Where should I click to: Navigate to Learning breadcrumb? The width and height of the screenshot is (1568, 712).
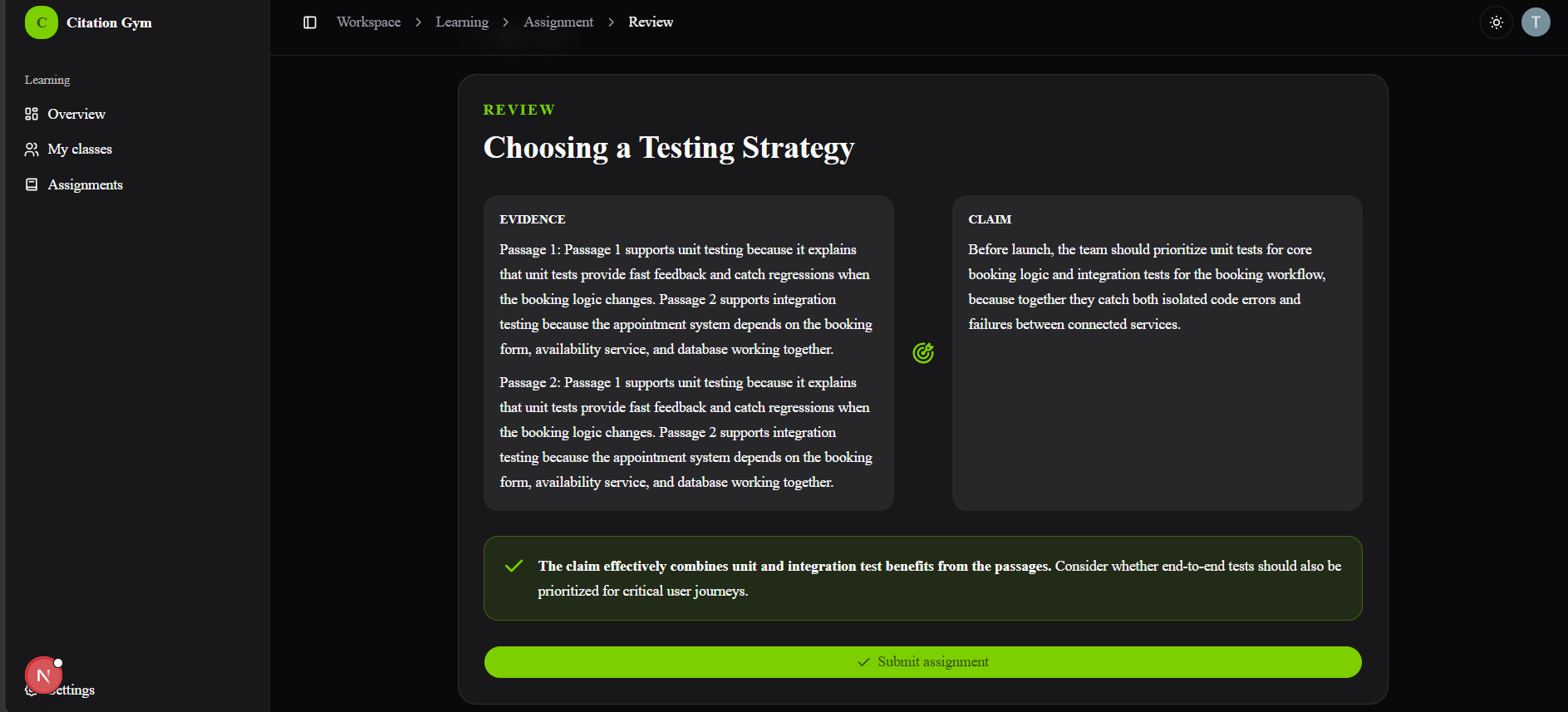point(462,22)
